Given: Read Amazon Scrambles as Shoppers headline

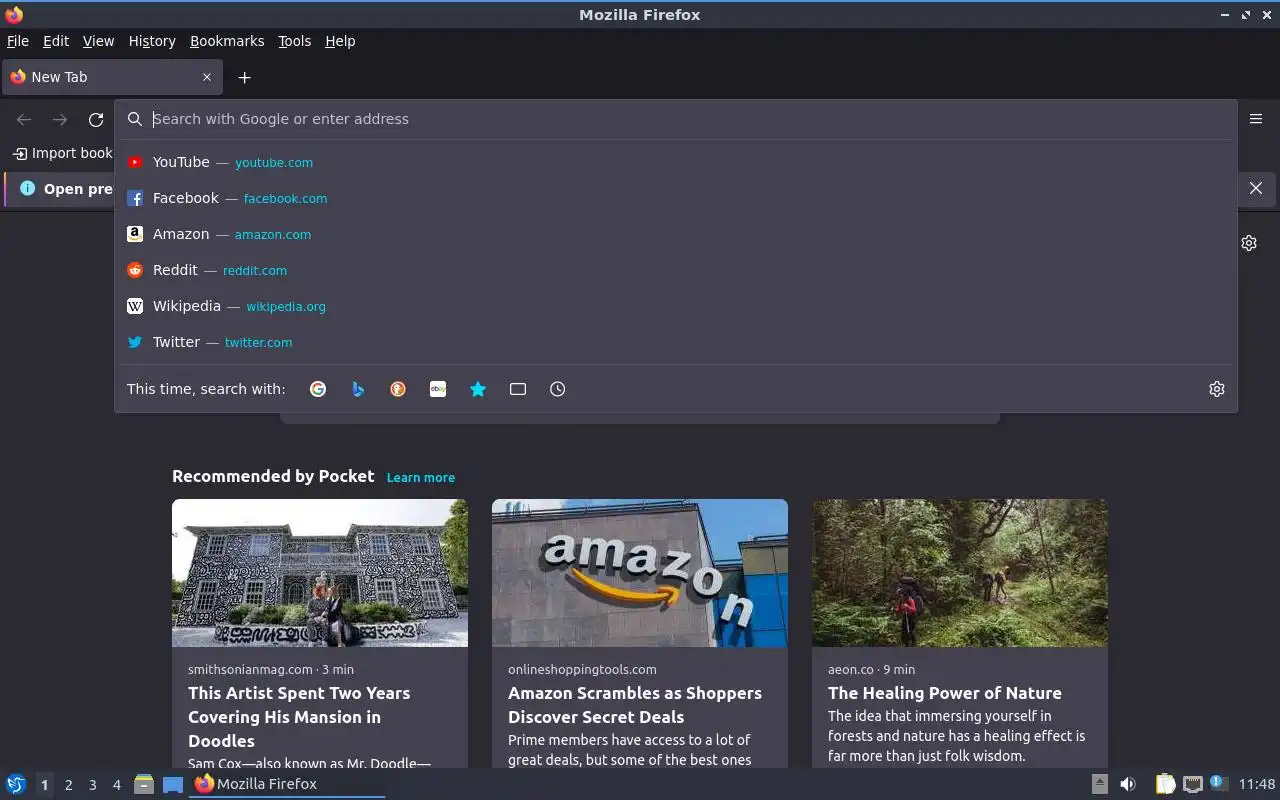Looking at the screenshot, I should tap(635, 705).
